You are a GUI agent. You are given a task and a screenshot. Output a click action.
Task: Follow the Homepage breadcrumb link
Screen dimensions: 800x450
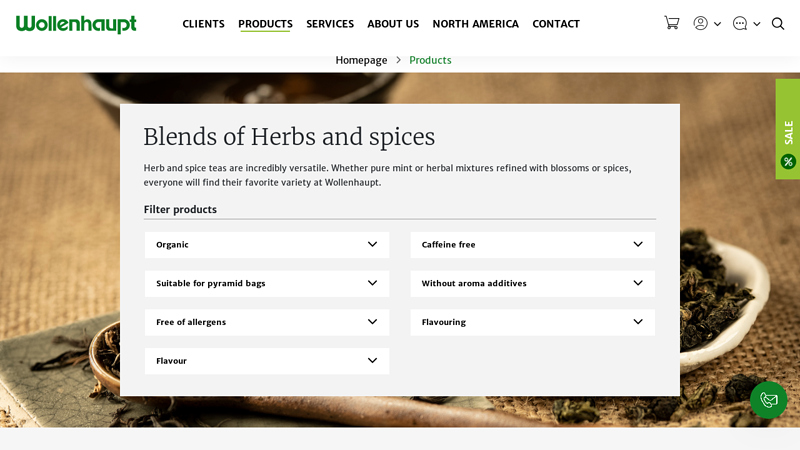pyautogui.click(x=361, y=60)
